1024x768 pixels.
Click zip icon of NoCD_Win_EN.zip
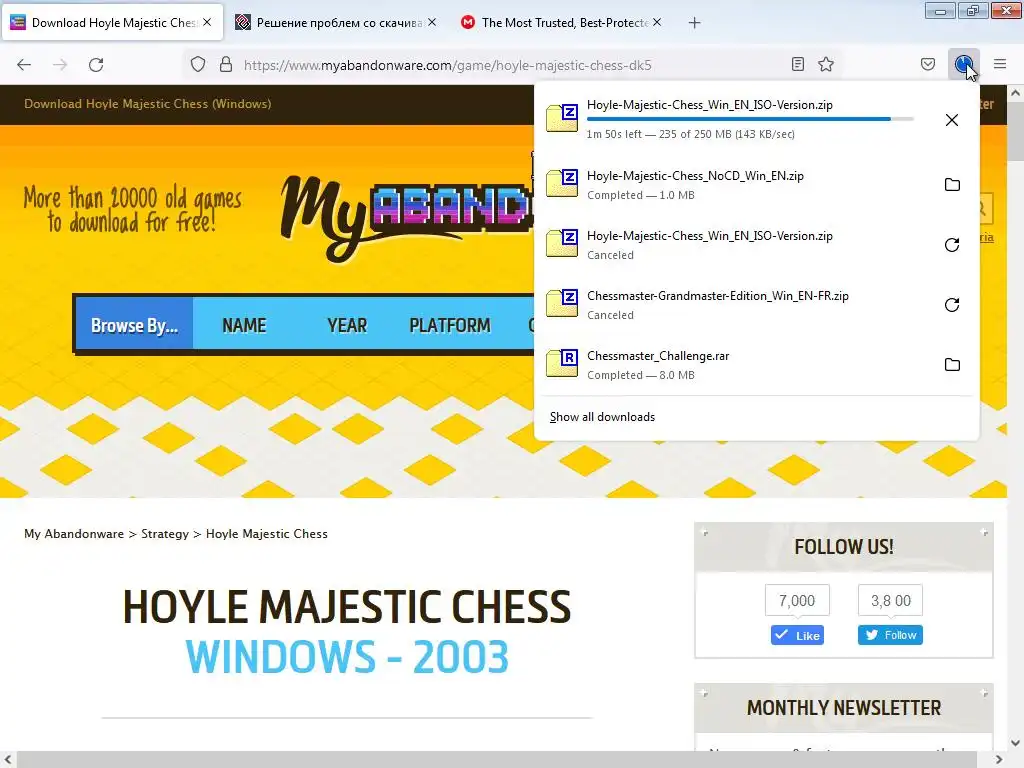click(x=562, y=184)
